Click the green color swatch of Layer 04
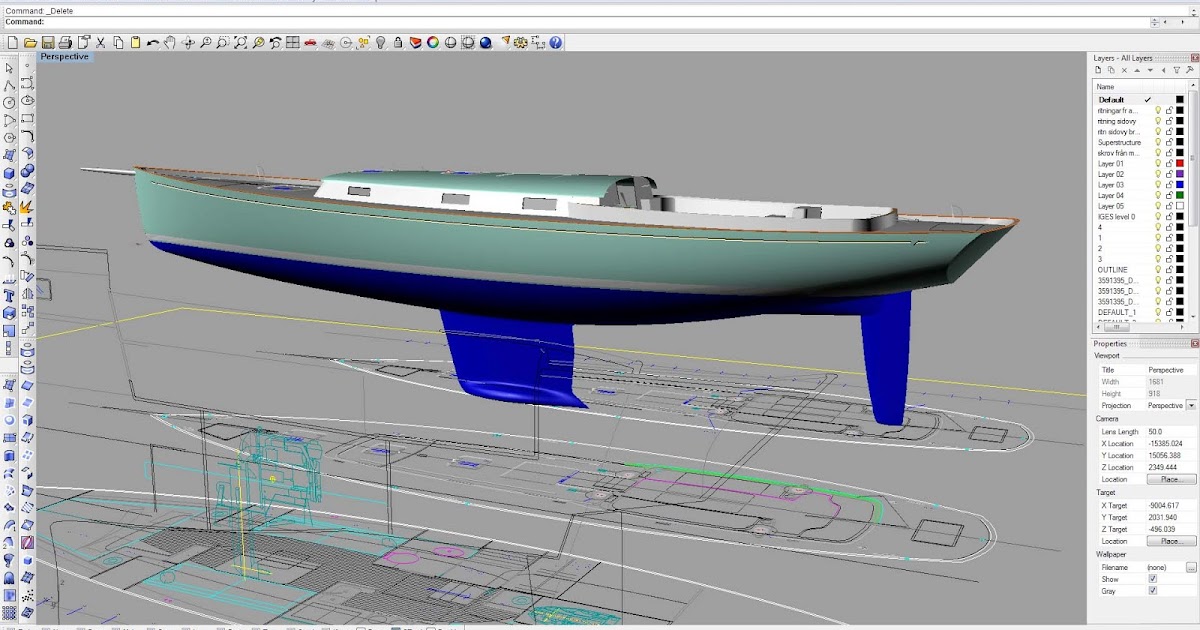This screenshot has width=1200, height=630. click(x=1180, y=195)
